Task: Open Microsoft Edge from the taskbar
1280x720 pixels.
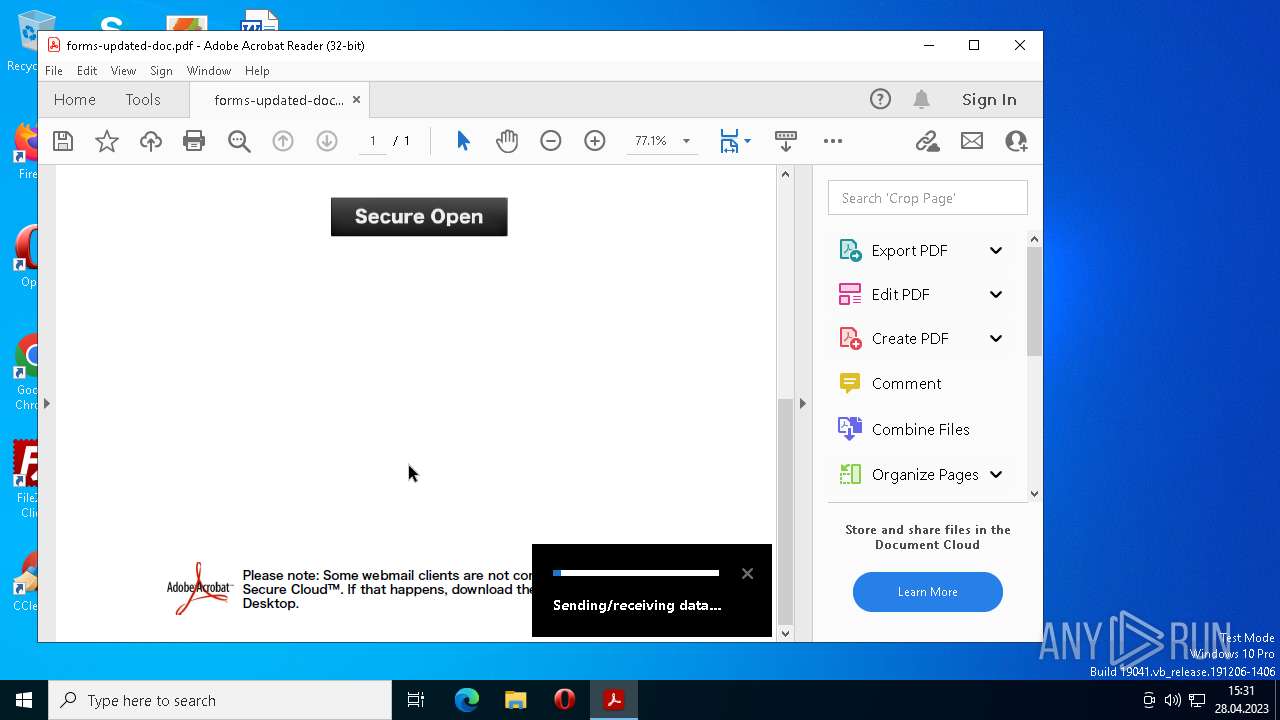Action: pyautogui.click(x=467, y=700)
